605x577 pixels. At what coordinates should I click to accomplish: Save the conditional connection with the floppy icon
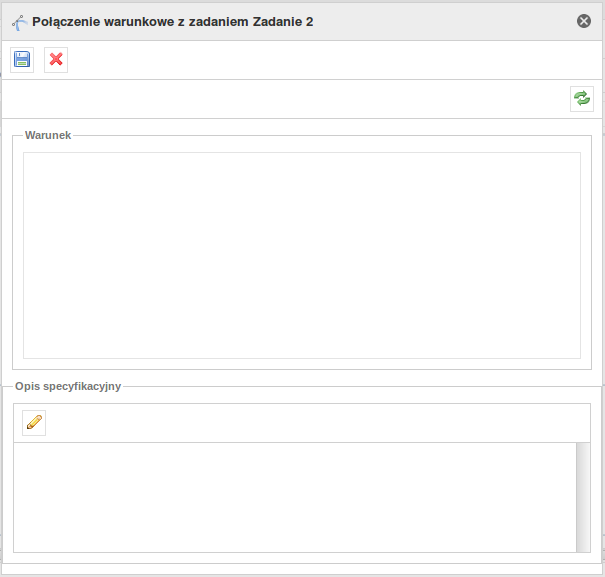pyautogui.click(x=22, y=60)
